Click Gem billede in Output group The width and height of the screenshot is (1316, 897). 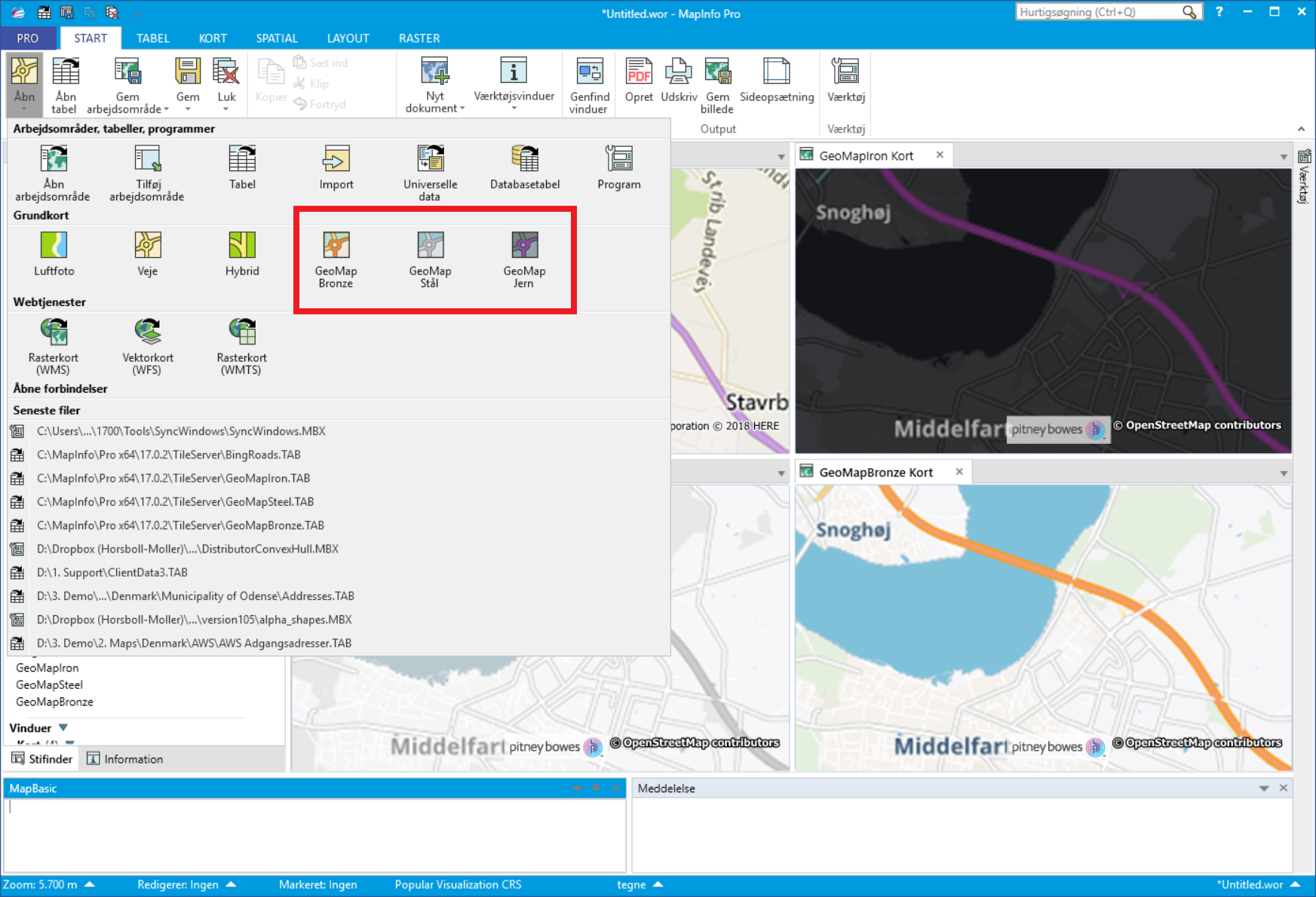point(717,84)
